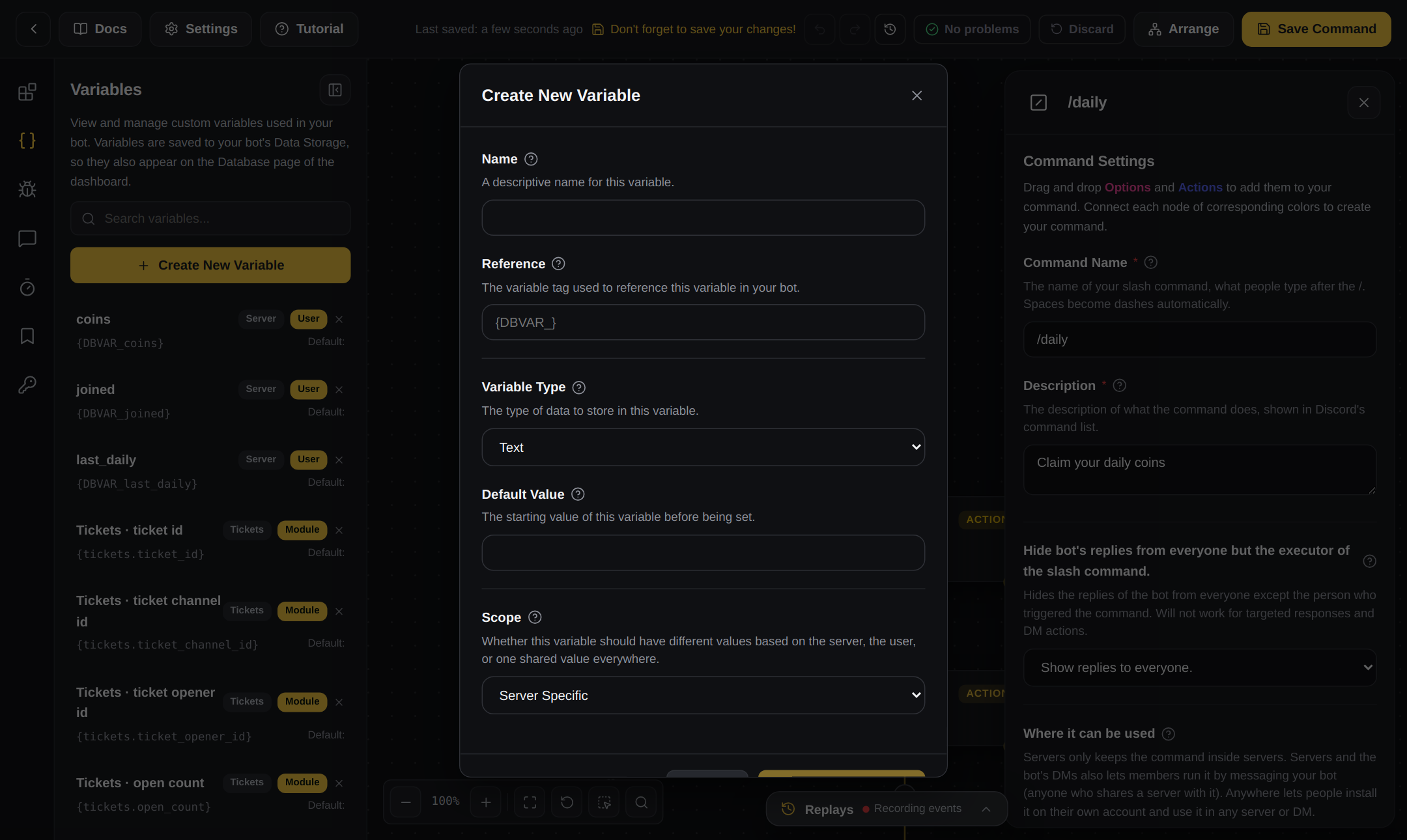
Task: Zoom in on the canvas
Action: (x=486, y=802)
